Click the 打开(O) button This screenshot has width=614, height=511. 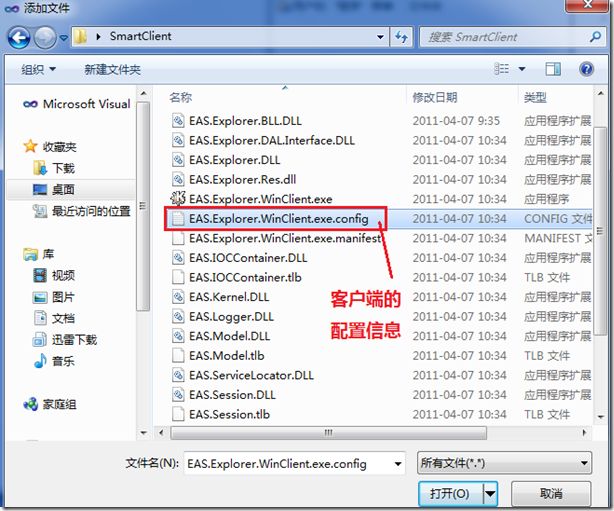[451, 493]
